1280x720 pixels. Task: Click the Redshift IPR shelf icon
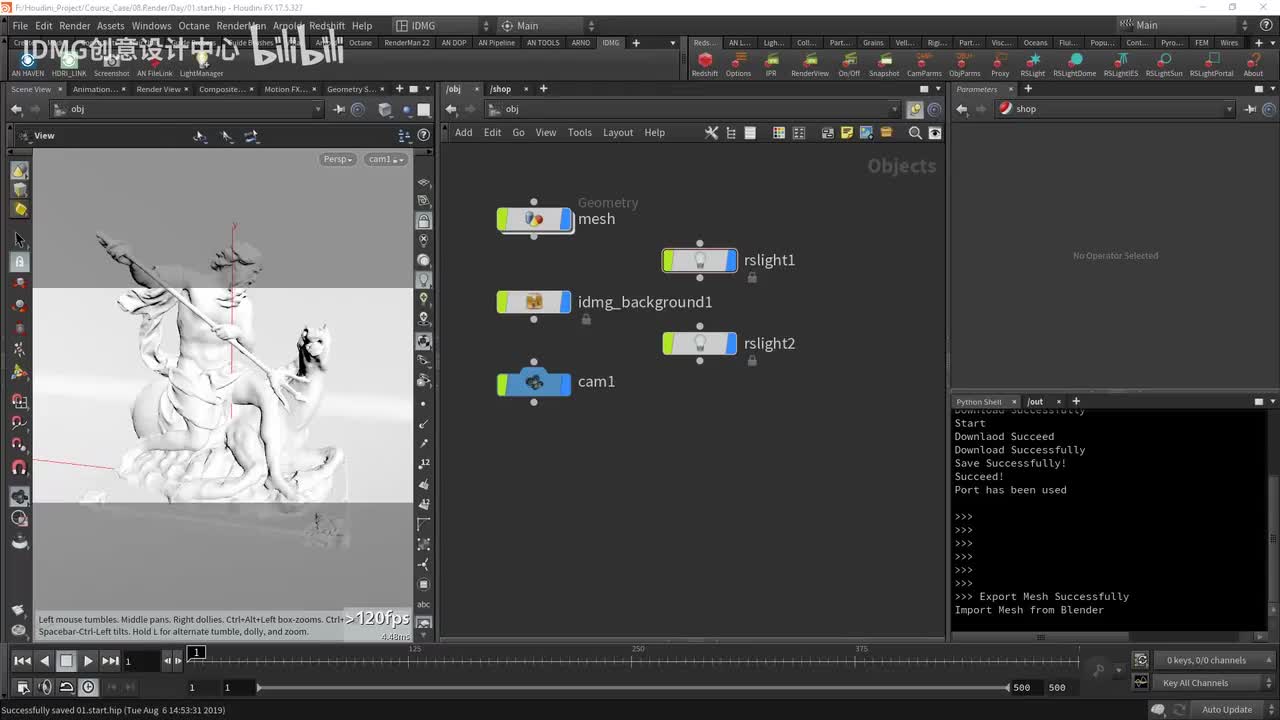(770, 62)
